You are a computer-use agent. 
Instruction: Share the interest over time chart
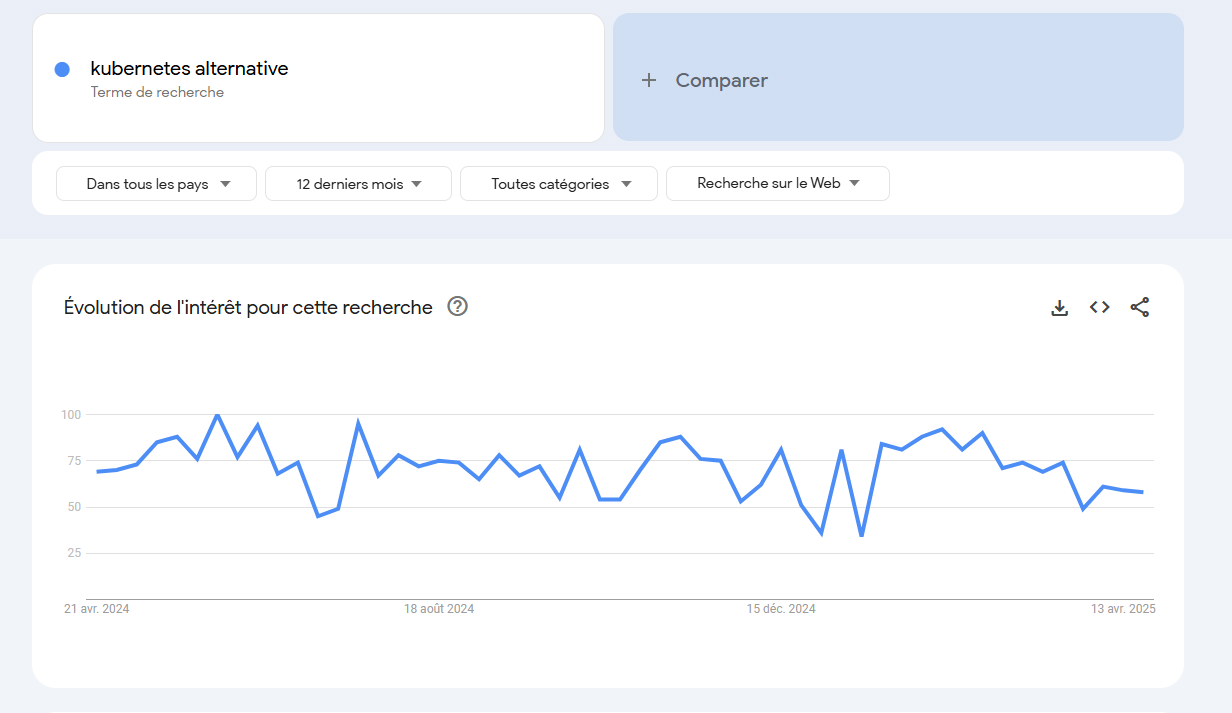point(1140,308)
